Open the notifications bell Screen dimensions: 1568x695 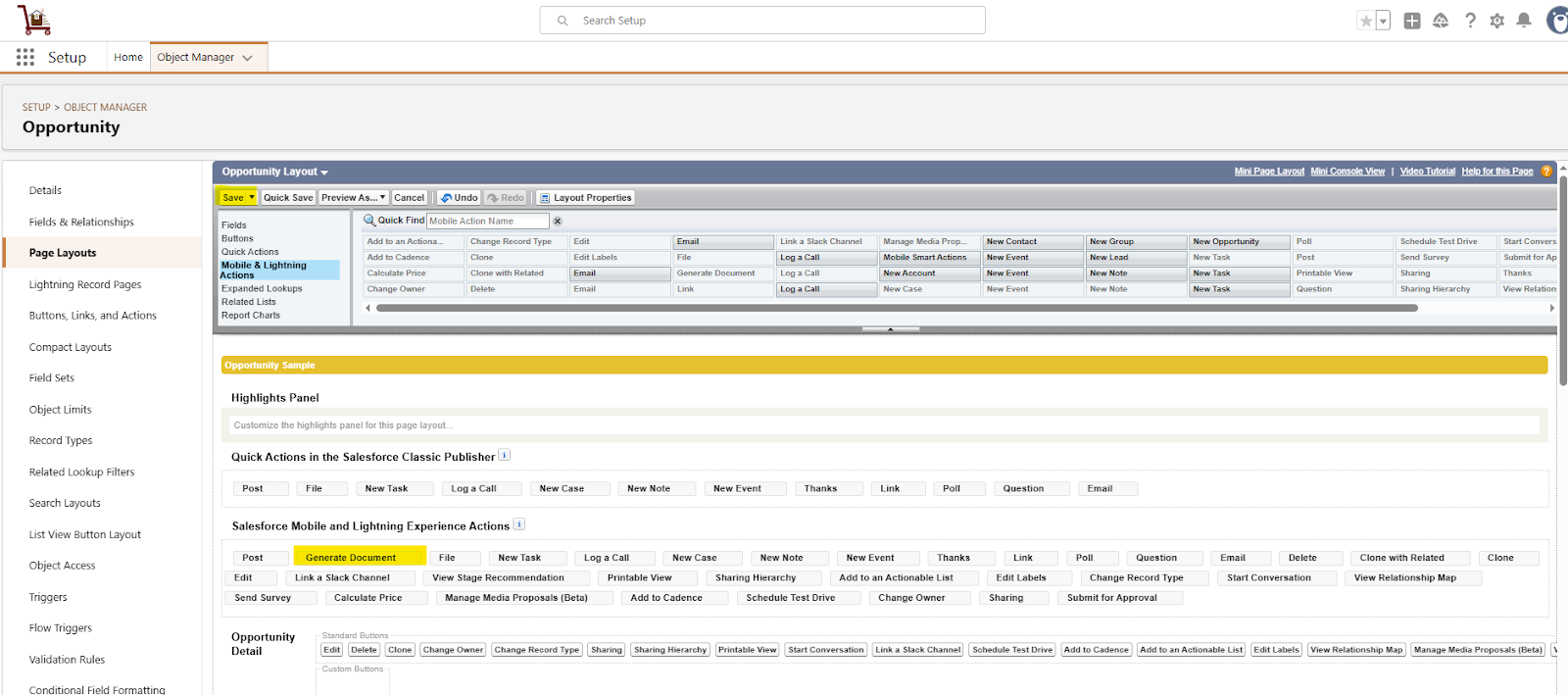coord(1524,21)
